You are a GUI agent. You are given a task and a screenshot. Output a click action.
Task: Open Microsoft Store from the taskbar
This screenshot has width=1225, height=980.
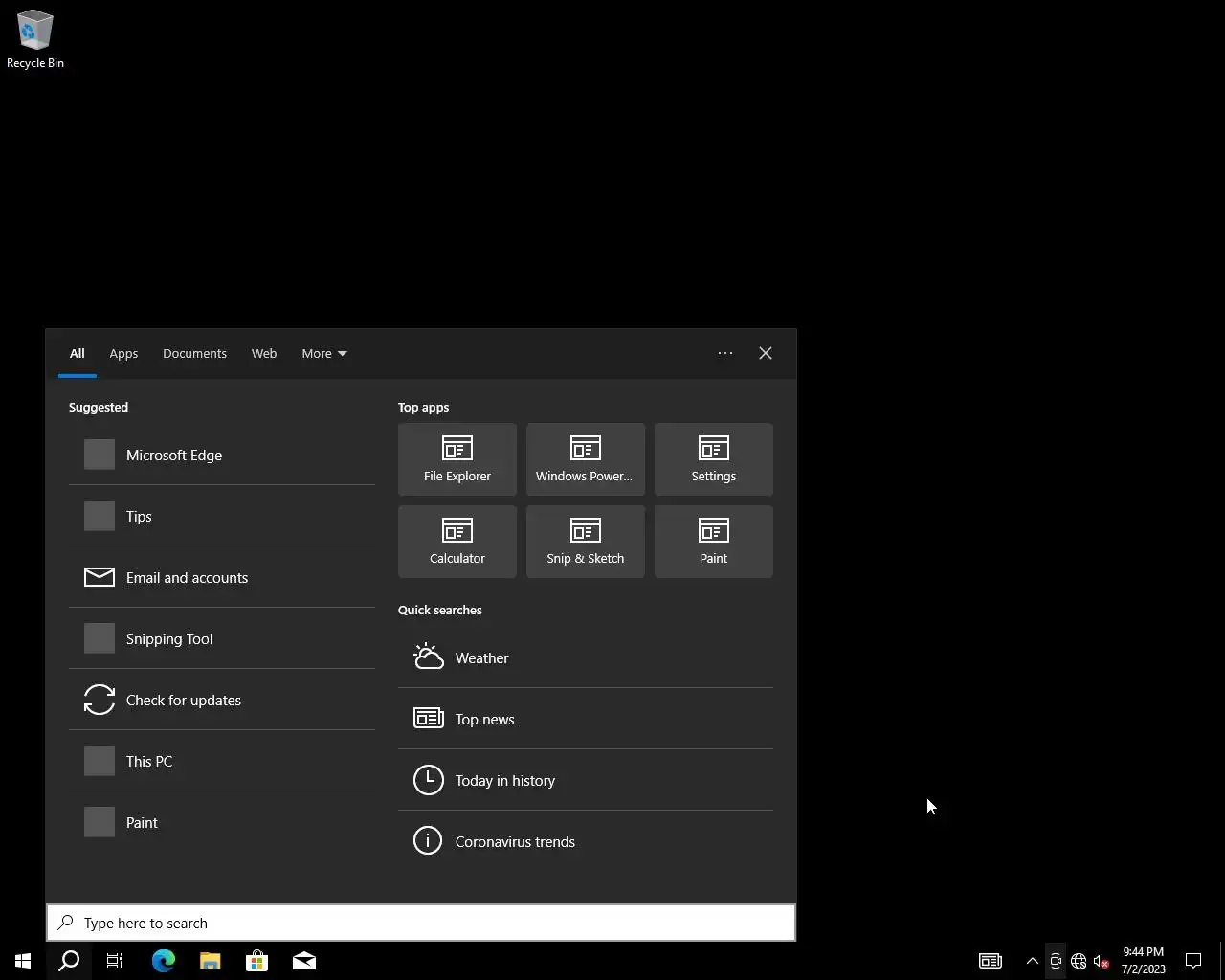257,961
